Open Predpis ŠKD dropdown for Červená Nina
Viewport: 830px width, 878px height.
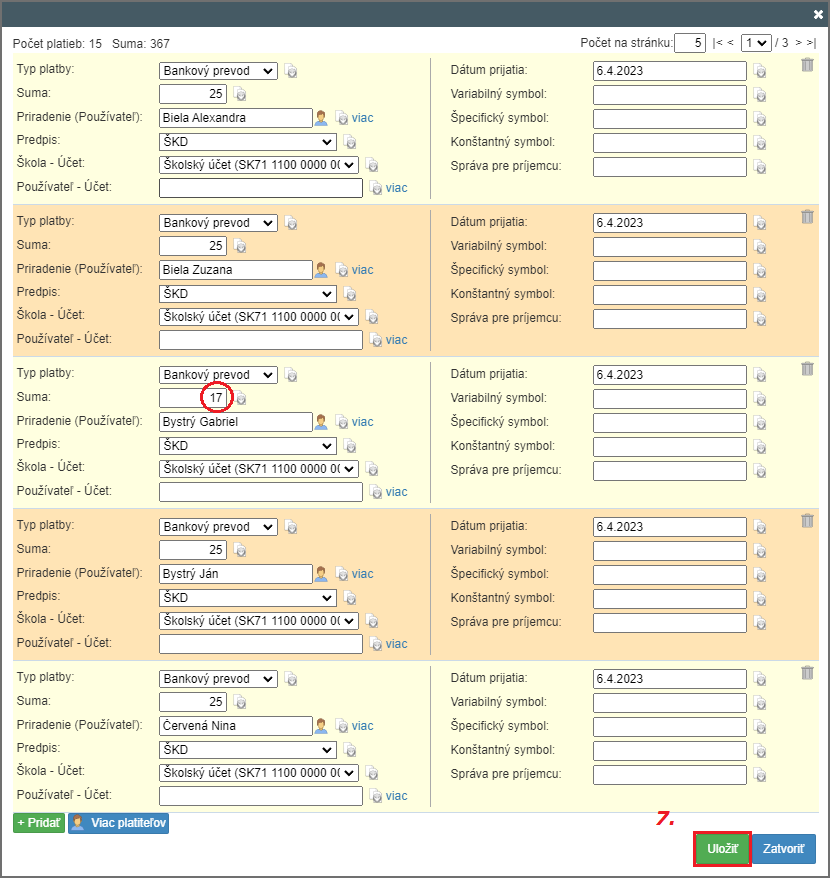(248, 750)
